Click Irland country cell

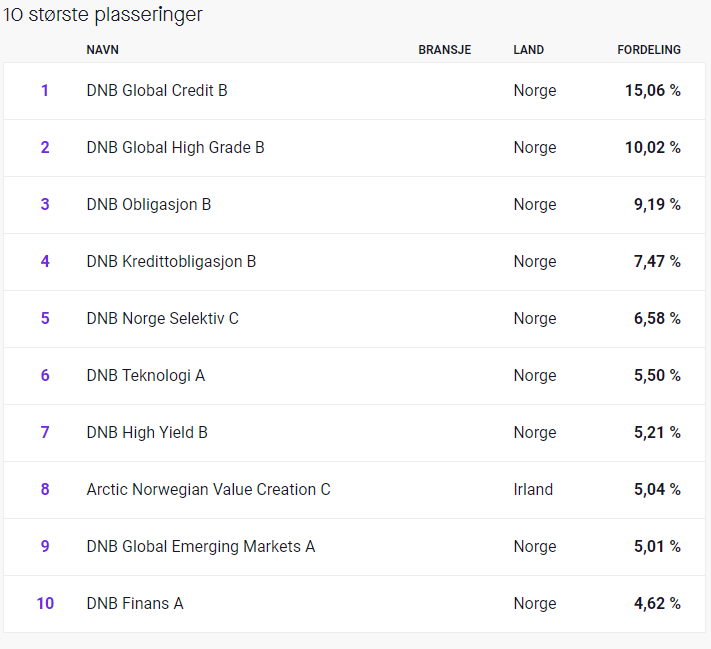(533, 490)
